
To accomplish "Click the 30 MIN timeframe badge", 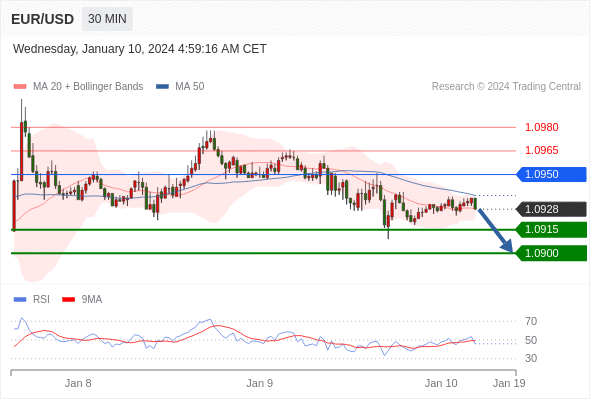I will point(107,19).
